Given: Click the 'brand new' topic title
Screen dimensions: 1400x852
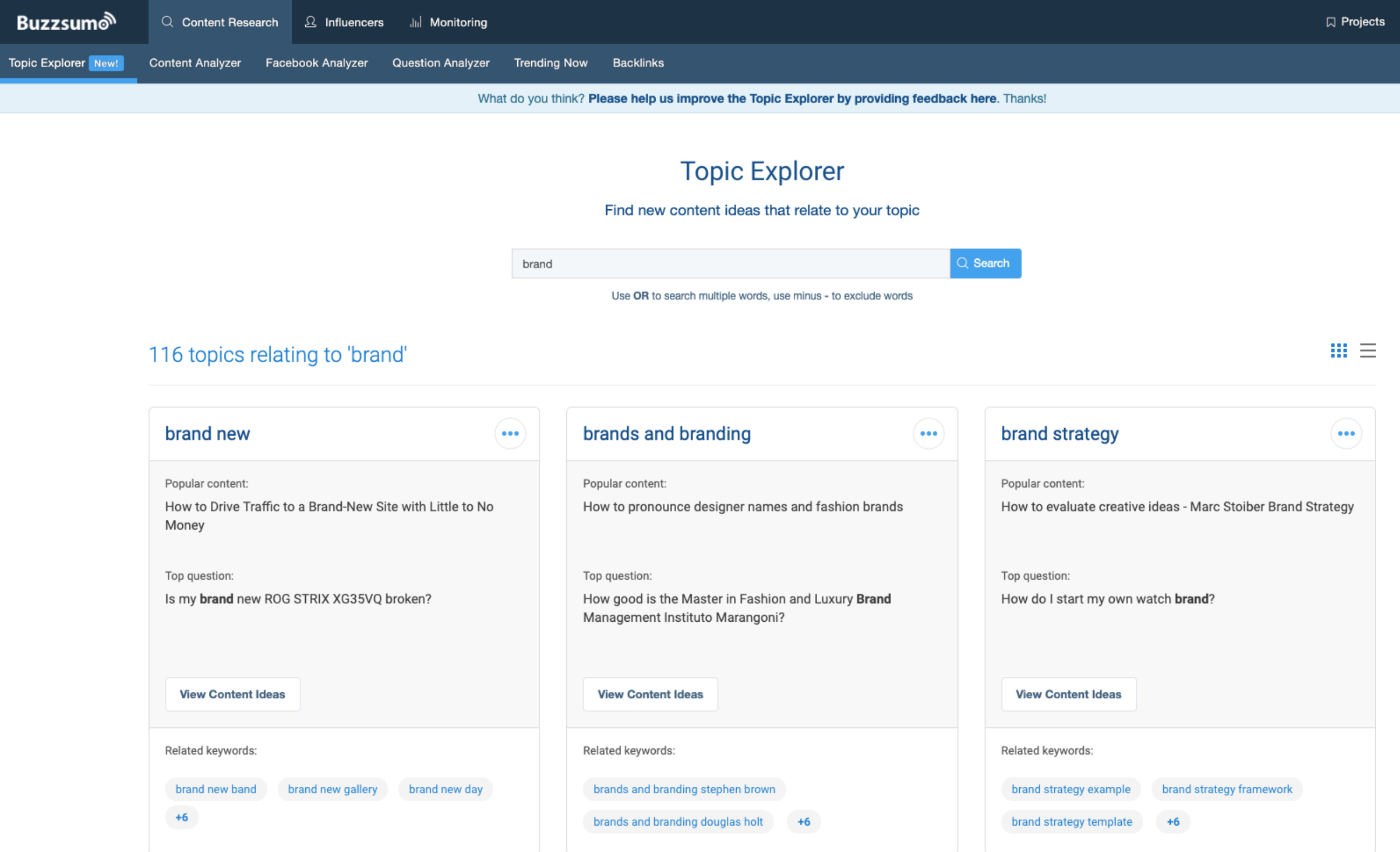Looking at the screenshot, I should pyautogui.click(x=208, y=434).
